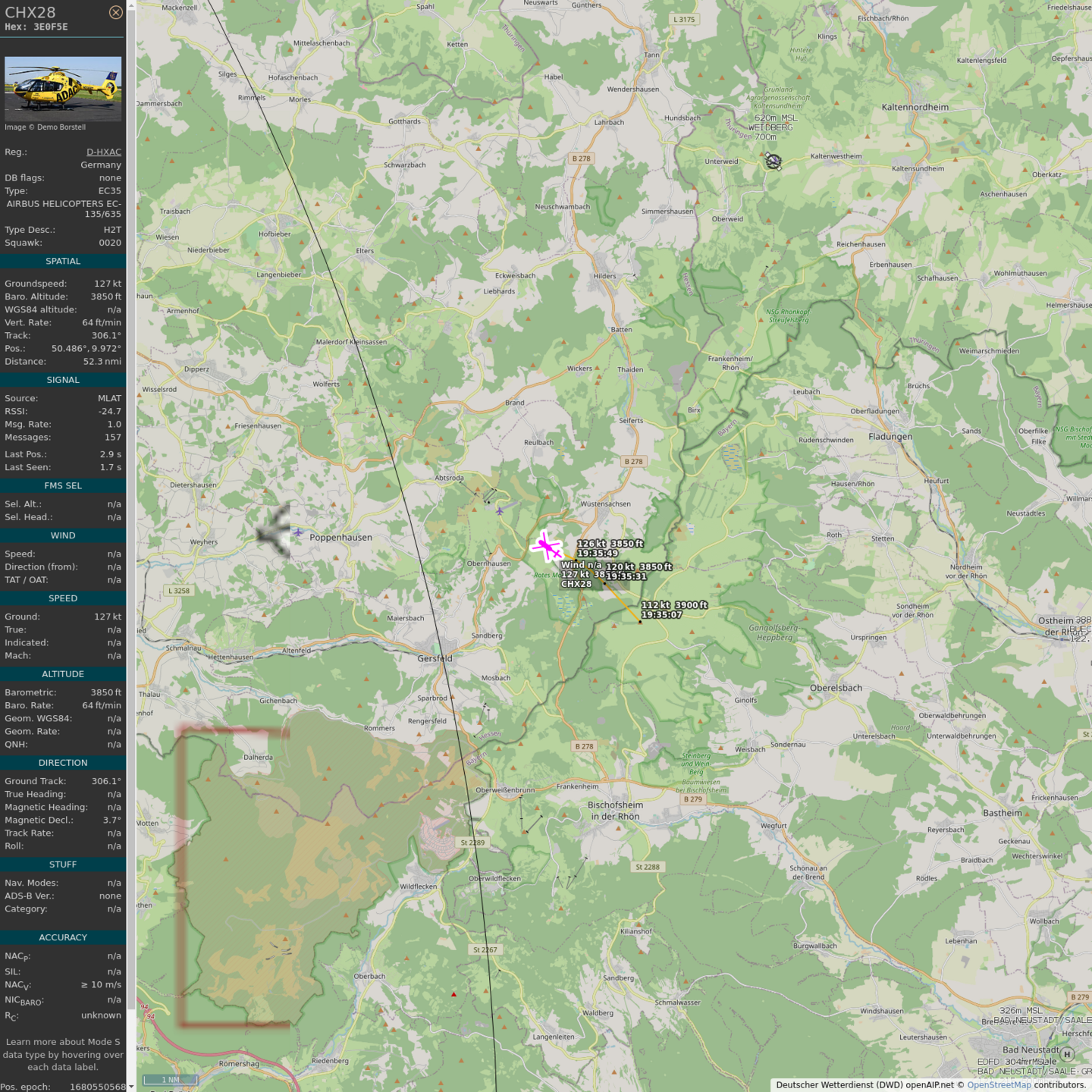Click the heliport H symbol at Bad Neustadt
Image resolution: width=1092 pixels, height=1092 pixels.
pyautogui.click(x=1067, y=1054)
